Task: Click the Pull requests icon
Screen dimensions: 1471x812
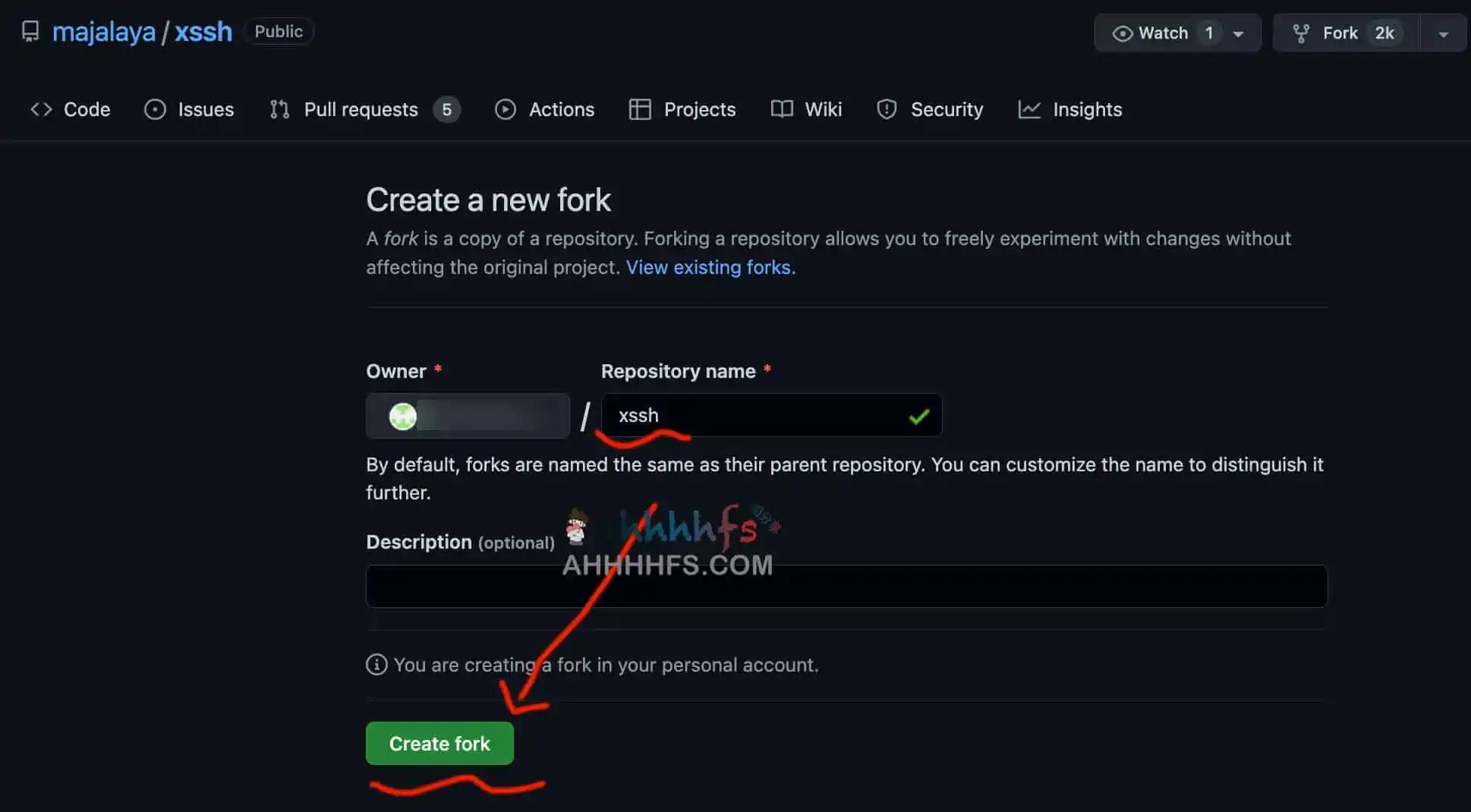Action: click(279, 109)
